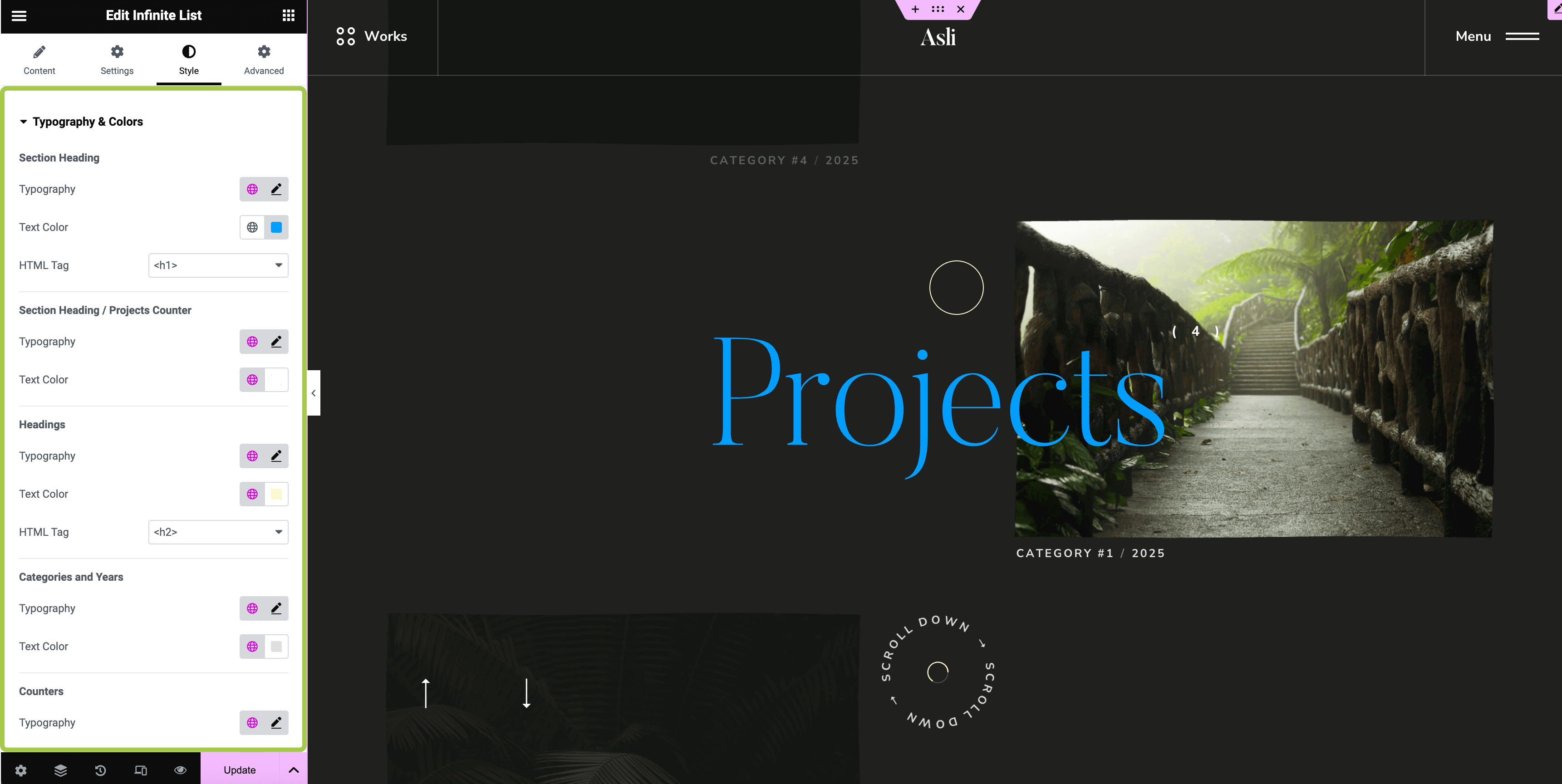
Task: Collapse the editor panel with side arrow
Action: (314, 393)
